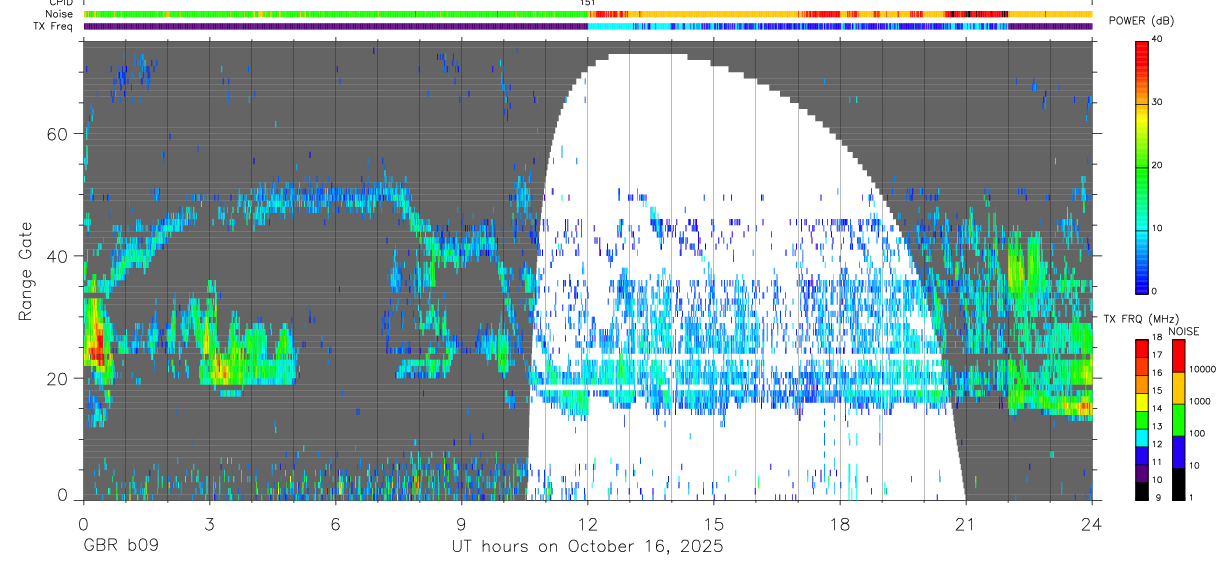Click the NOISE legend title
The width and height of the screenshot is (1228, 567).
point(1183,331)
